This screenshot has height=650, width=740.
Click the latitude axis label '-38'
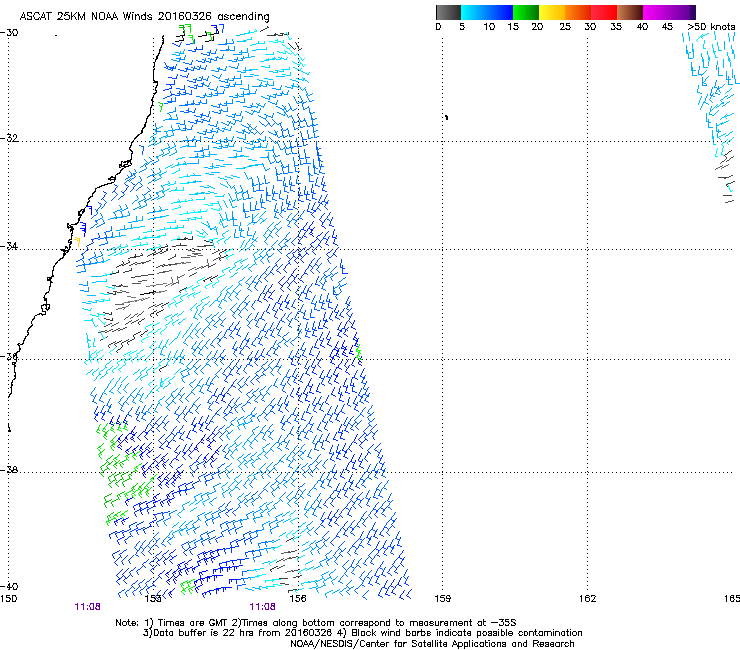[x=9, y=470]
